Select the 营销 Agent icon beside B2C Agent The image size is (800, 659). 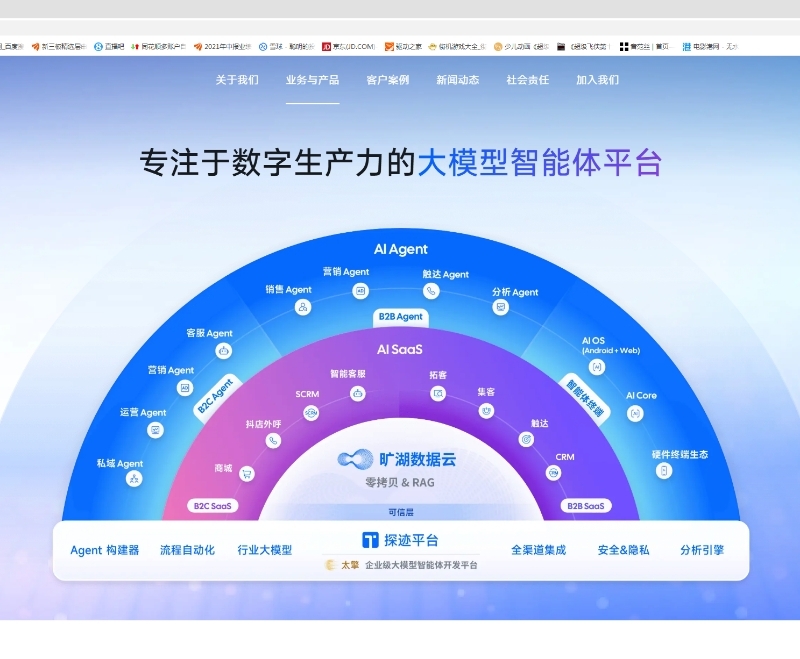click(x=185, y=388)
